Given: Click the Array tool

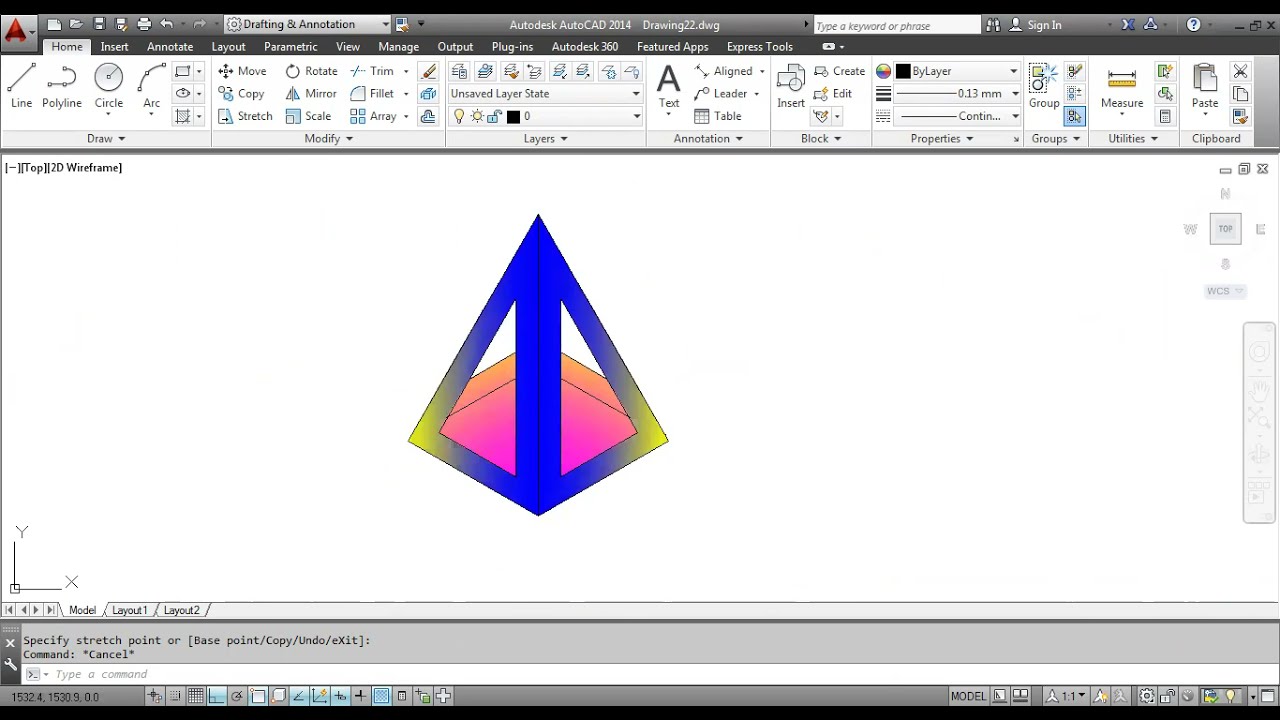Looking at the screenshot, I should pyautogui.click(x=373, y=116).
